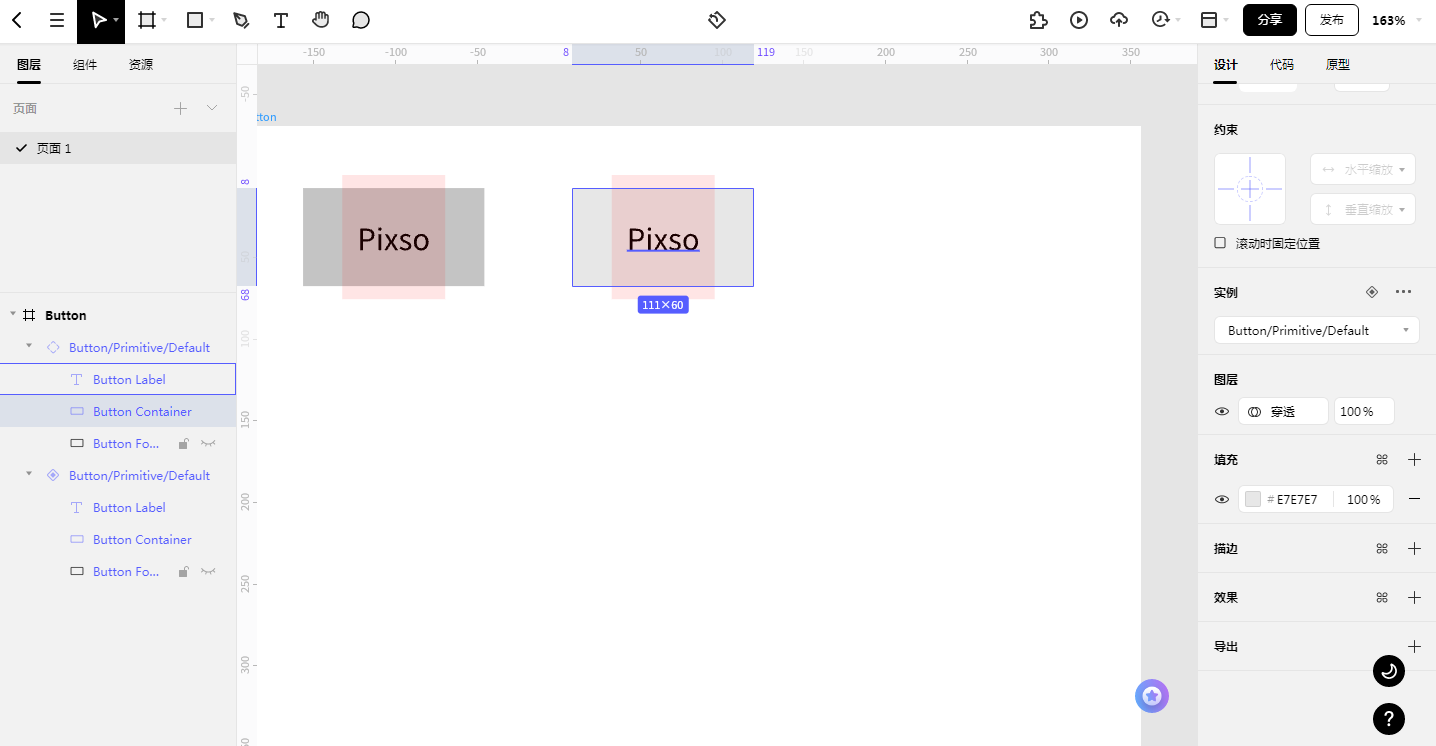The height and width of the screenshot is (746, 1436).
Task: Select the Pen tool in top toolbar
Action: click(241, 20)
